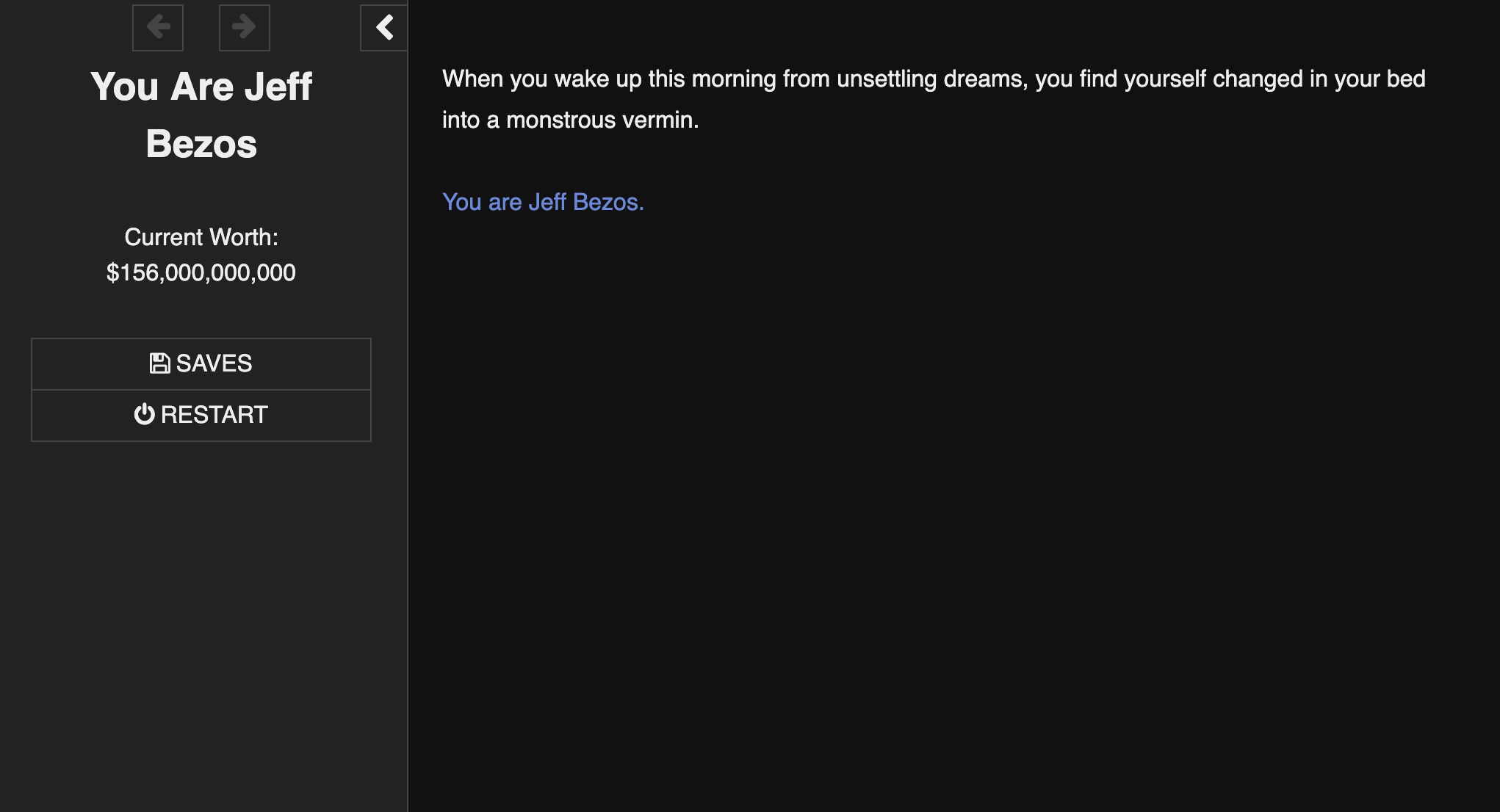The width and height of the screenshot is (1500, 812).
Task: Click the word 'RESTART' menu label
Action: click(214, 415)
